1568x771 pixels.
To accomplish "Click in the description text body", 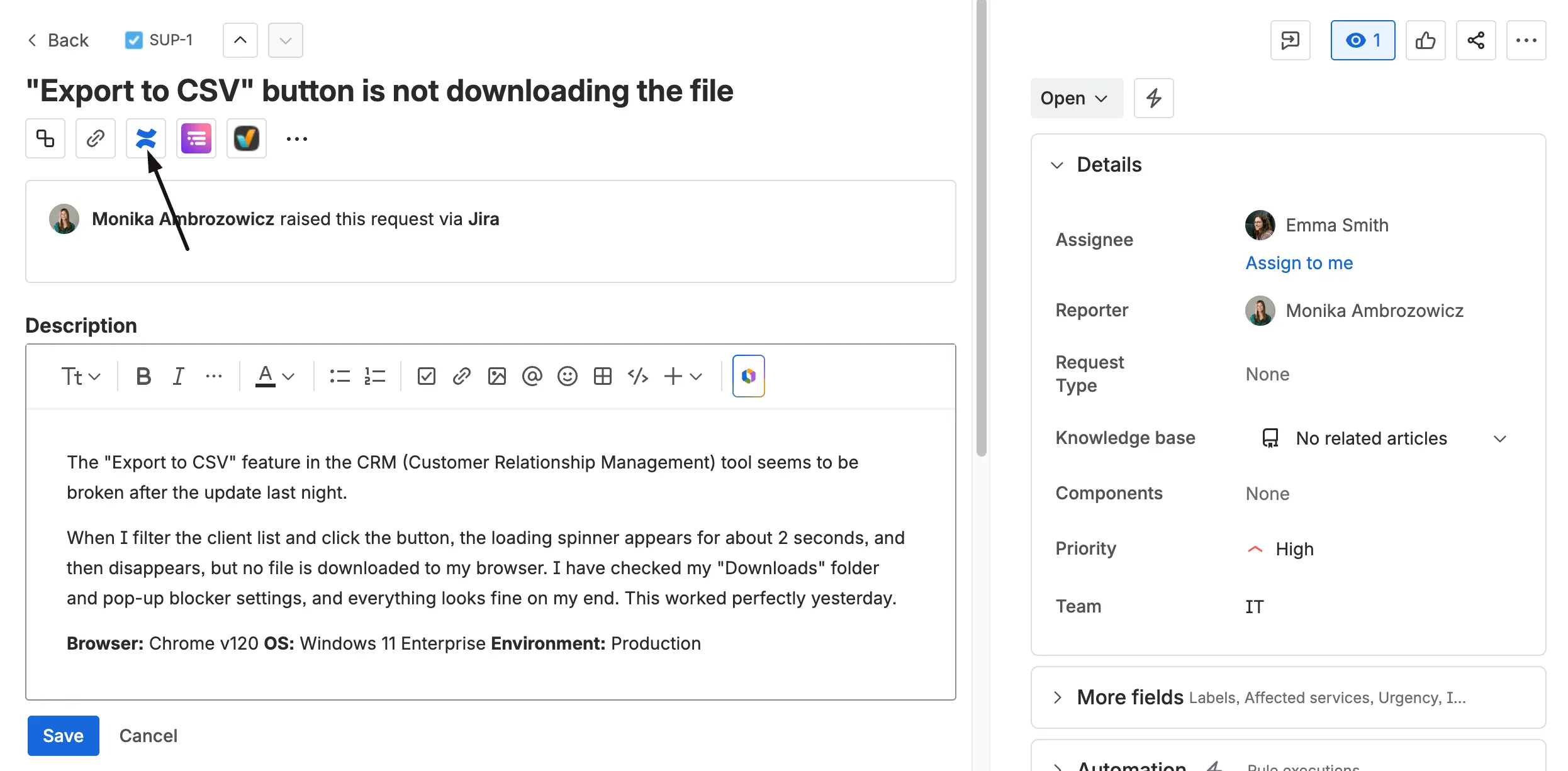I will [491, 553].
